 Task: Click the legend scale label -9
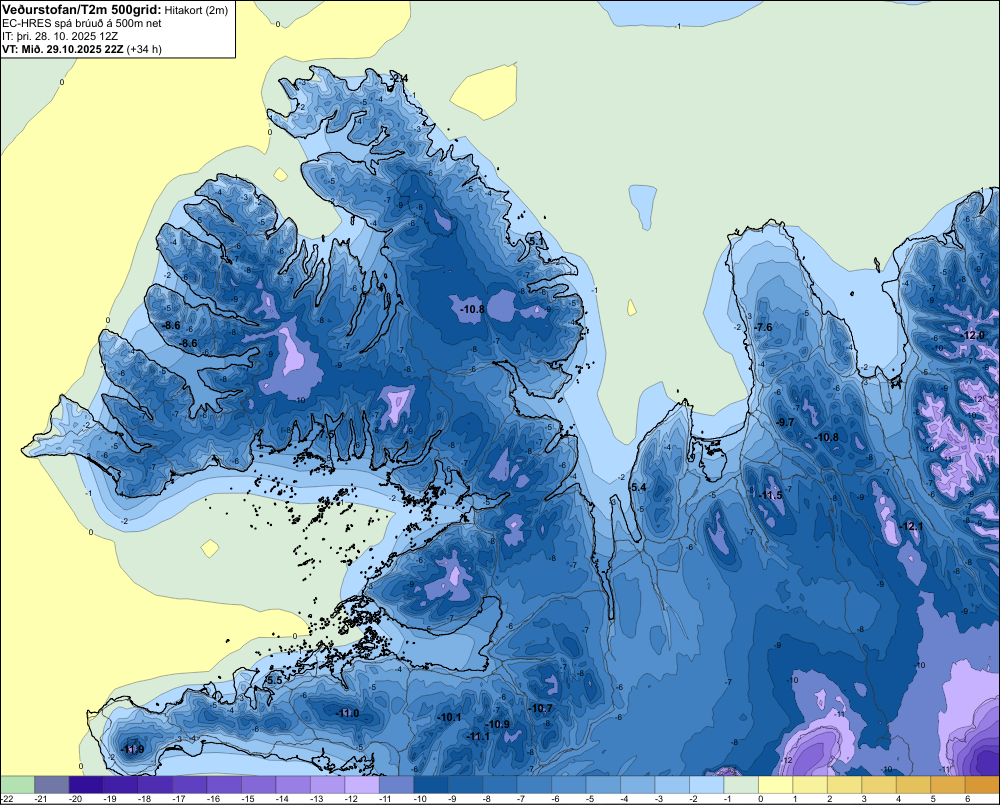pos(453,799)
